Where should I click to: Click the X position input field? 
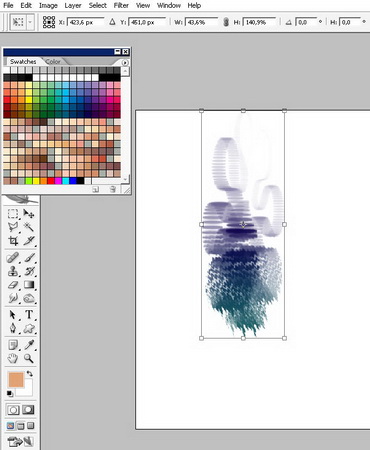85,22
